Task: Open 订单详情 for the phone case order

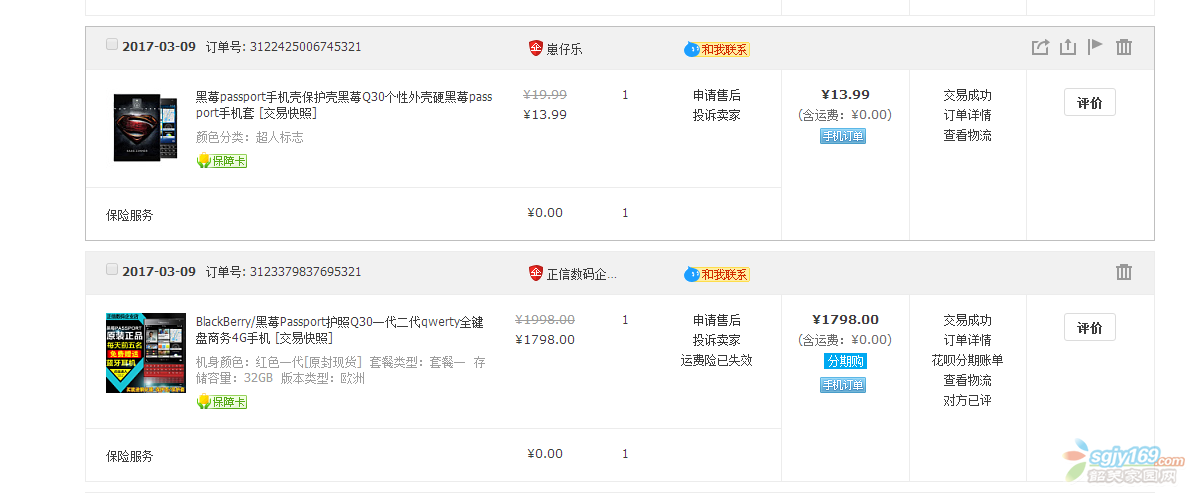Action: coord(967,115)
